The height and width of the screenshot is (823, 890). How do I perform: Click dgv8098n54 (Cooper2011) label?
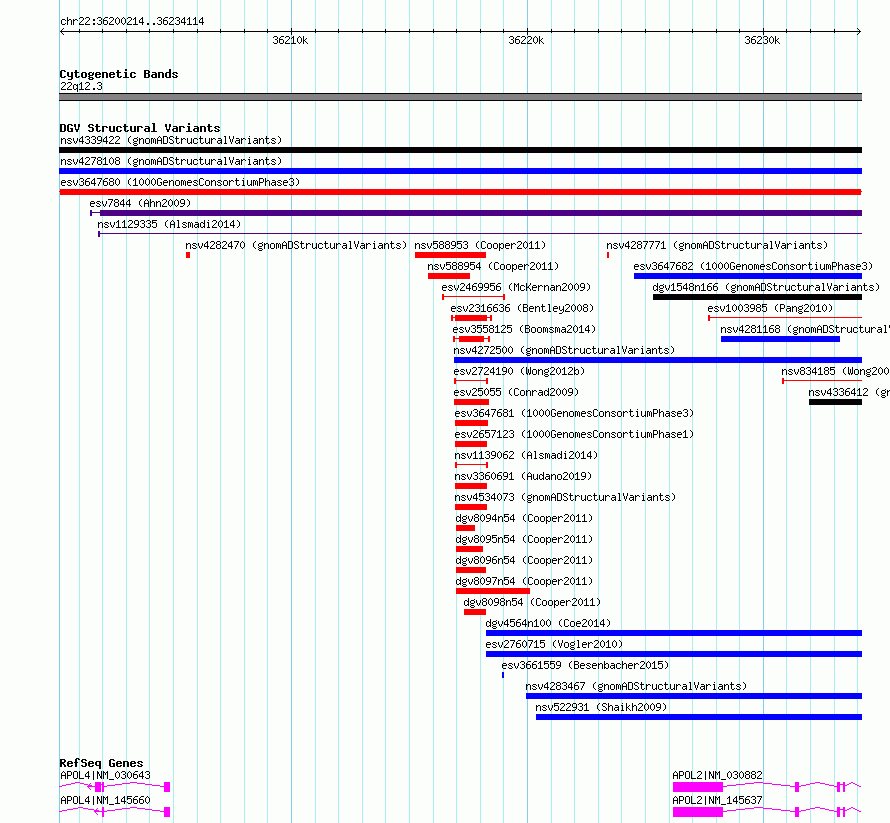(x=532, y=602)
